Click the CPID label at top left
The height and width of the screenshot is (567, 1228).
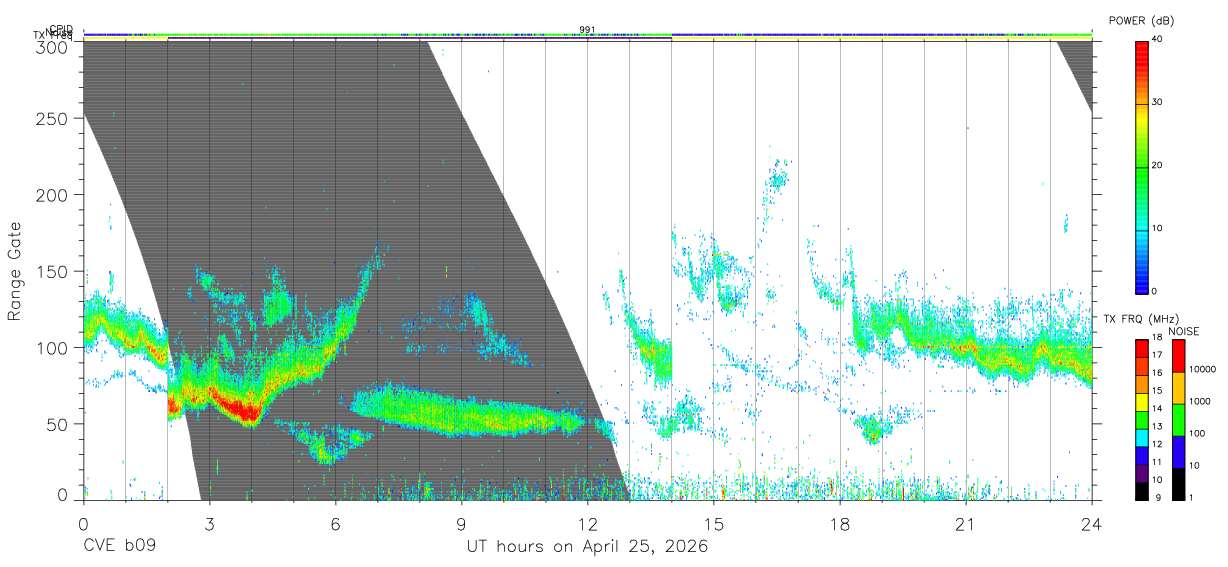pos(61,29)
